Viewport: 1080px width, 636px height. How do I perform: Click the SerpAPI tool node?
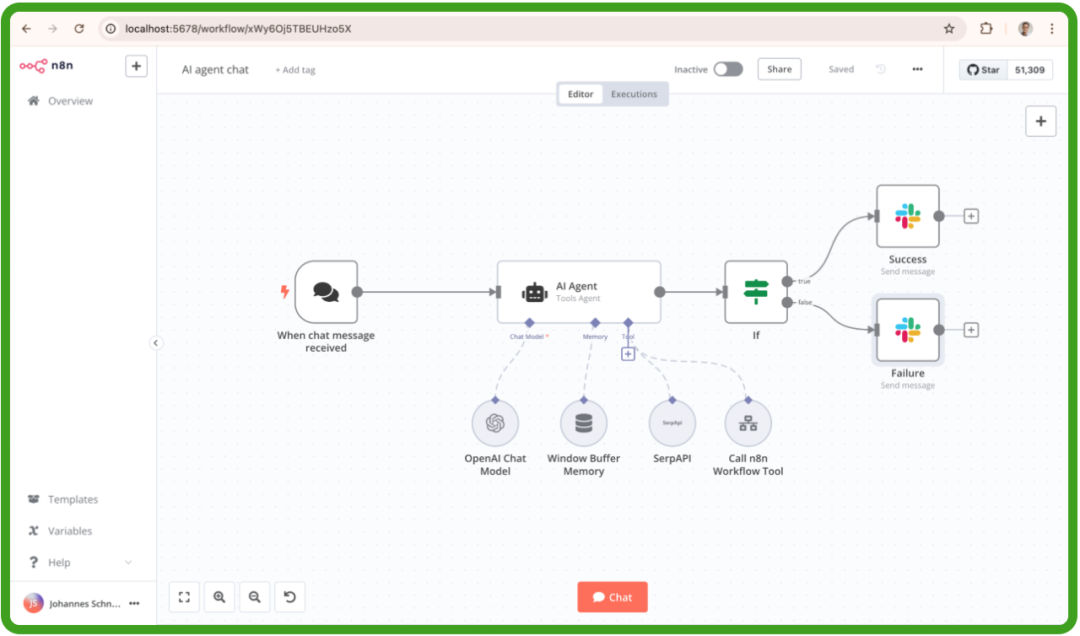(671, 424)
